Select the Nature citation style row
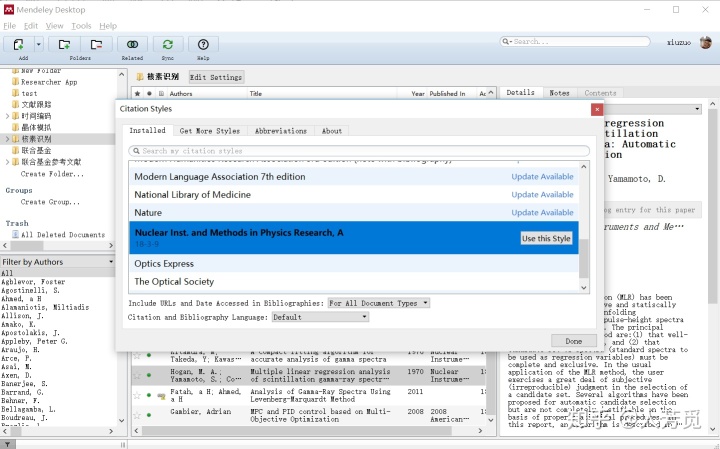The width and height of the screenshot is (720, 449). click(x=354, y=213)
